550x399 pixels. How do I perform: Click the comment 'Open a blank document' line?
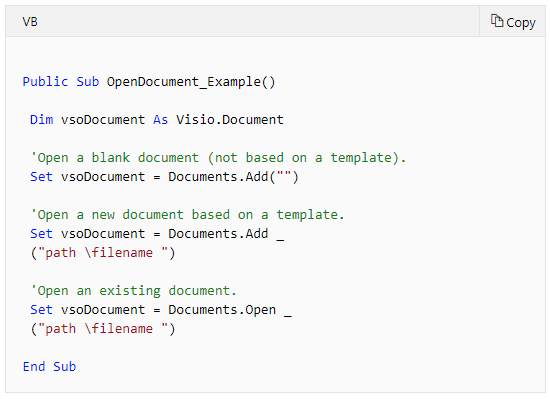(x=218, y=158)
